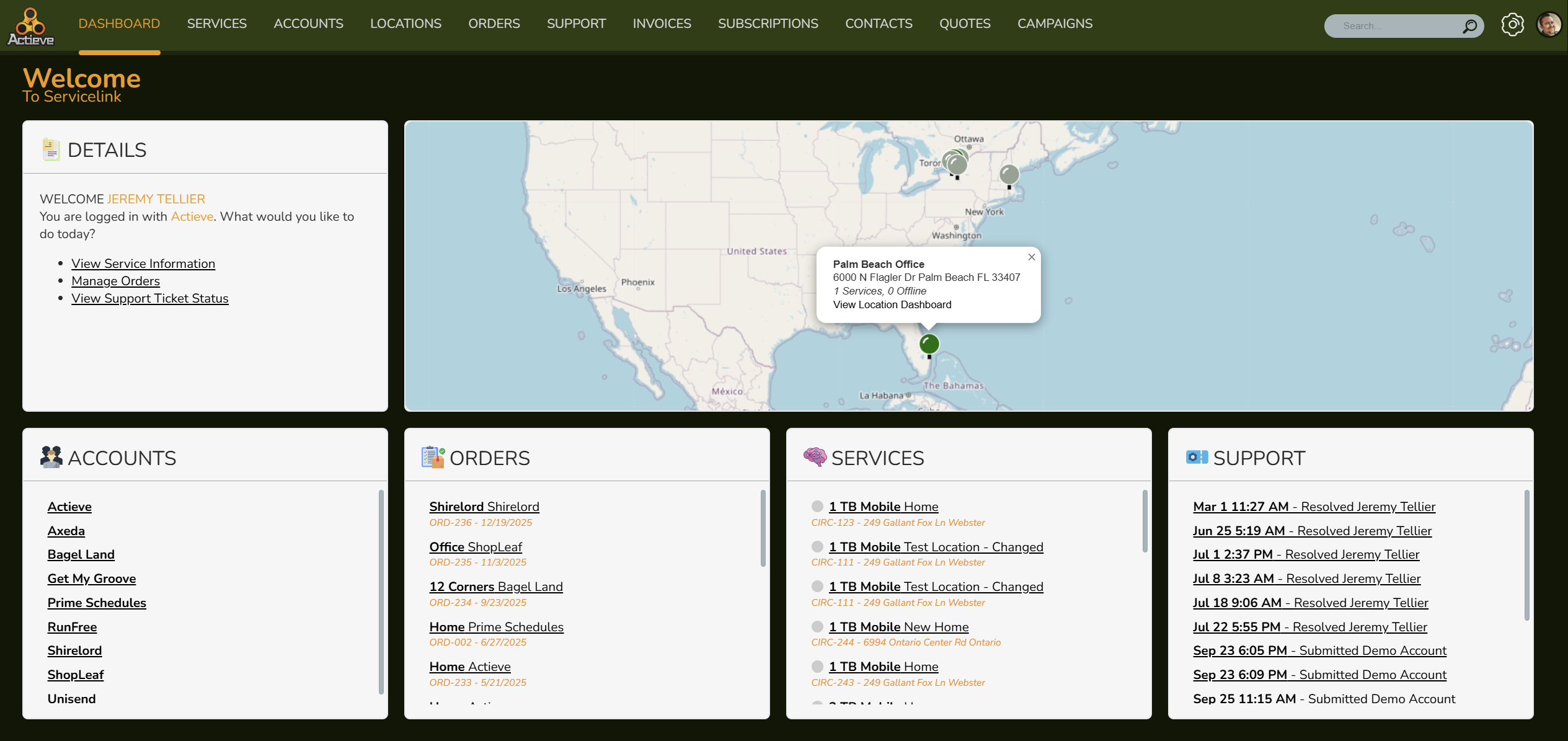Open the Shirelord account
The width and height of the screenshot is (1568, 741).
(74, 650)
